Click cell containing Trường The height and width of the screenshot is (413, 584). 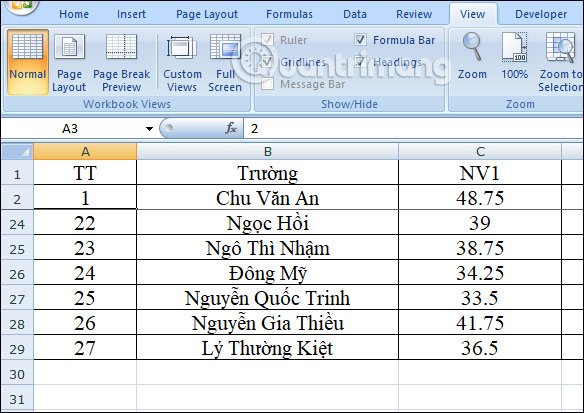[x=267, y=173]
